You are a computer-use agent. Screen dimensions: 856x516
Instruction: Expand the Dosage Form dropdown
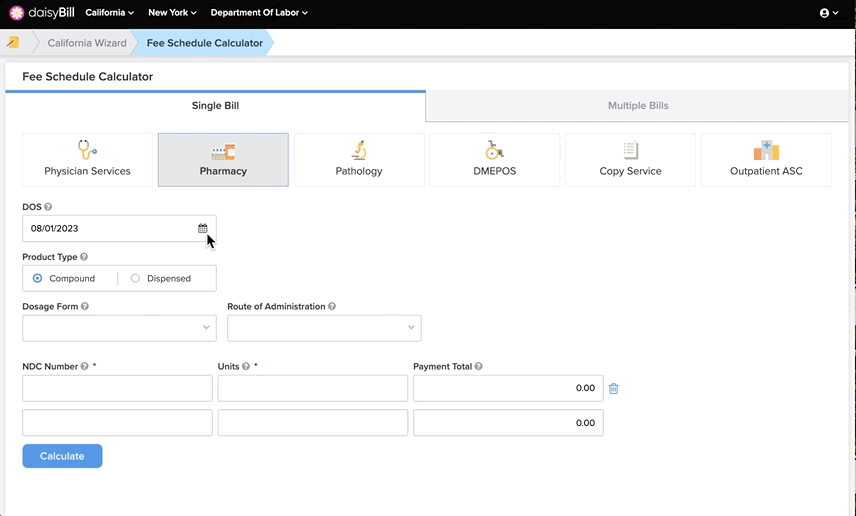click(120, 328)
